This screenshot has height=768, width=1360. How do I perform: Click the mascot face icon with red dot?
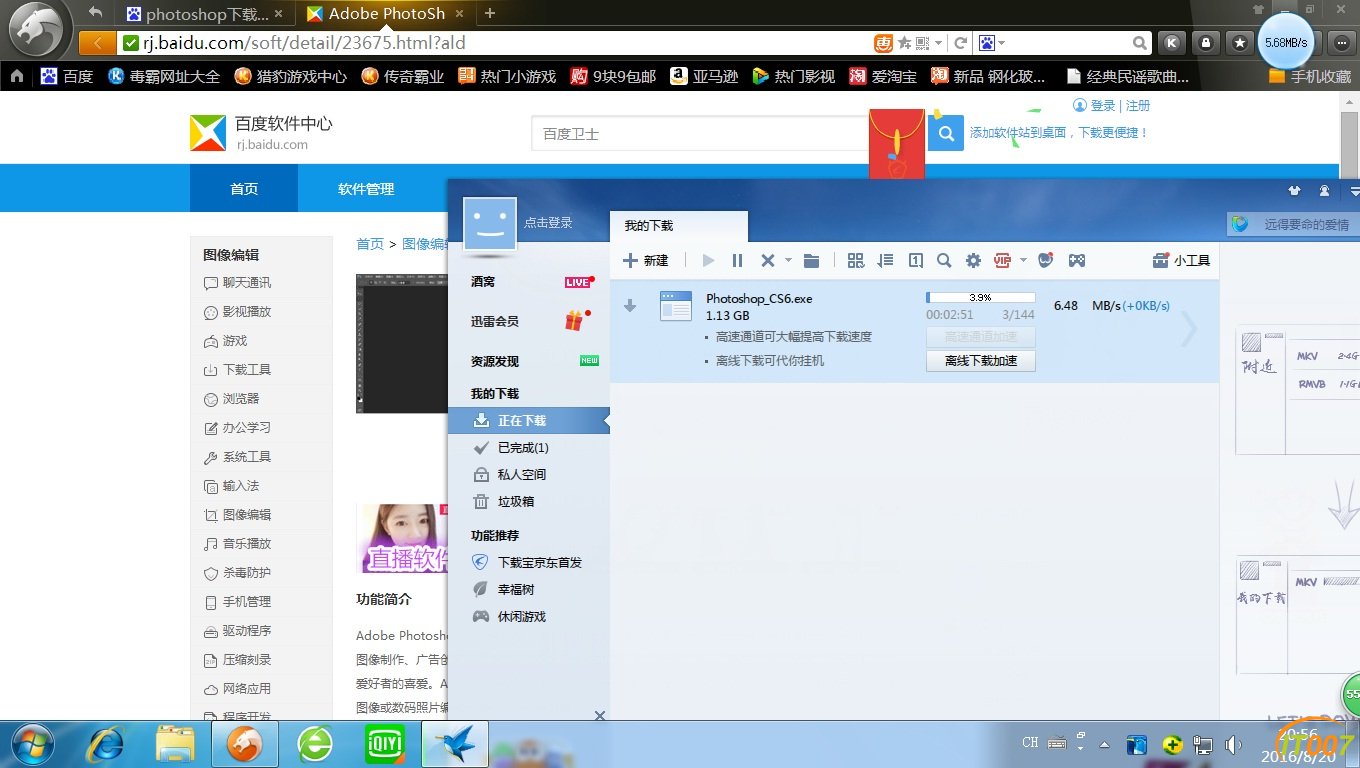pos(1046,260)
